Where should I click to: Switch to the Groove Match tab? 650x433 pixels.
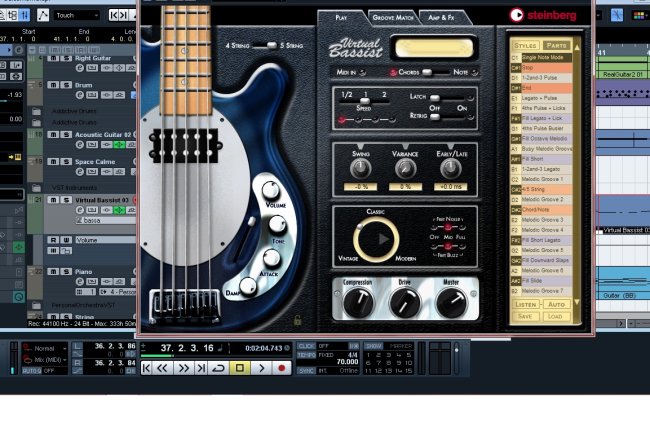pyautogui.click(x=395, y=17)
